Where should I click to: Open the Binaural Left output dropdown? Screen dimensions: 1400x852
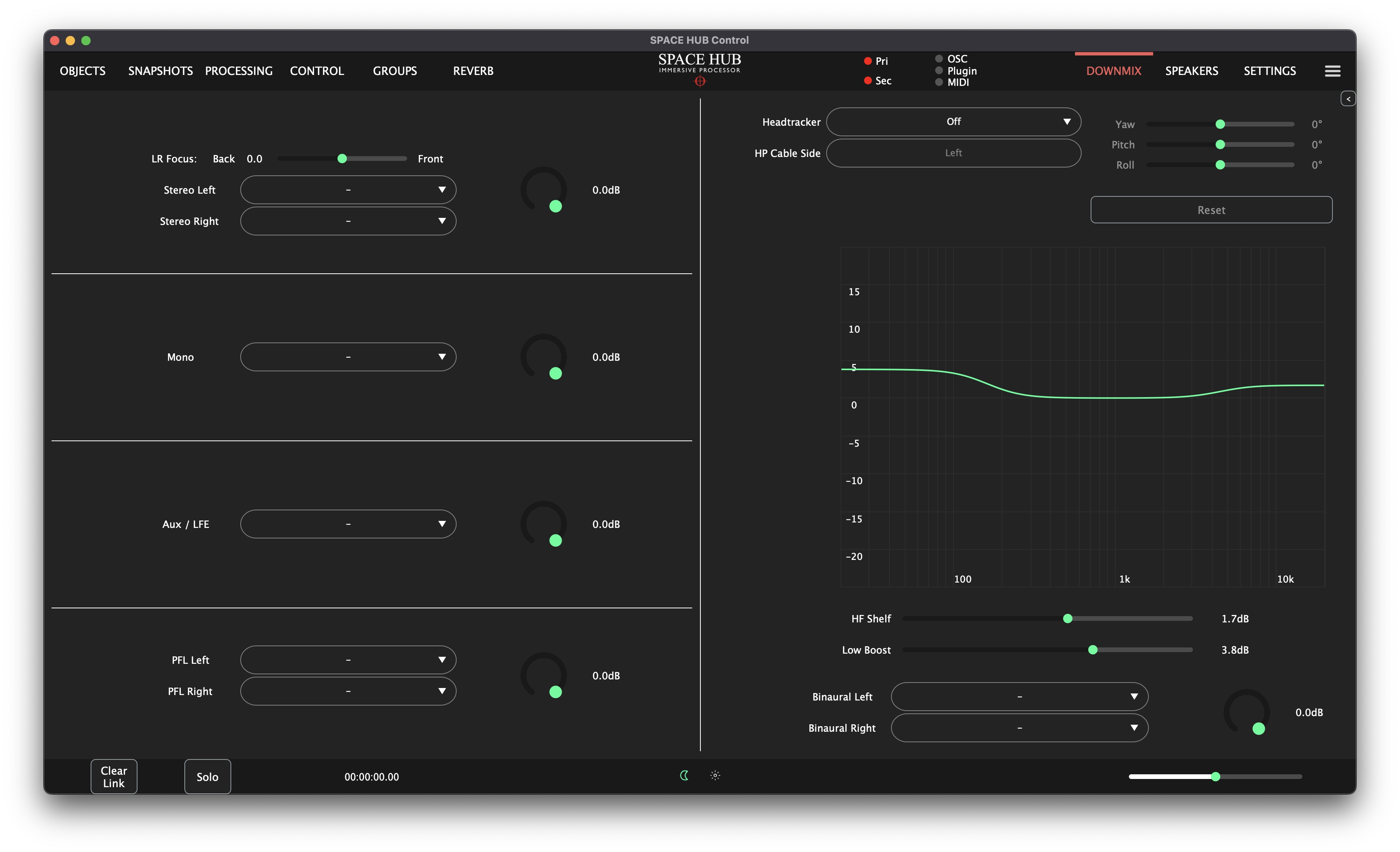1019,696
